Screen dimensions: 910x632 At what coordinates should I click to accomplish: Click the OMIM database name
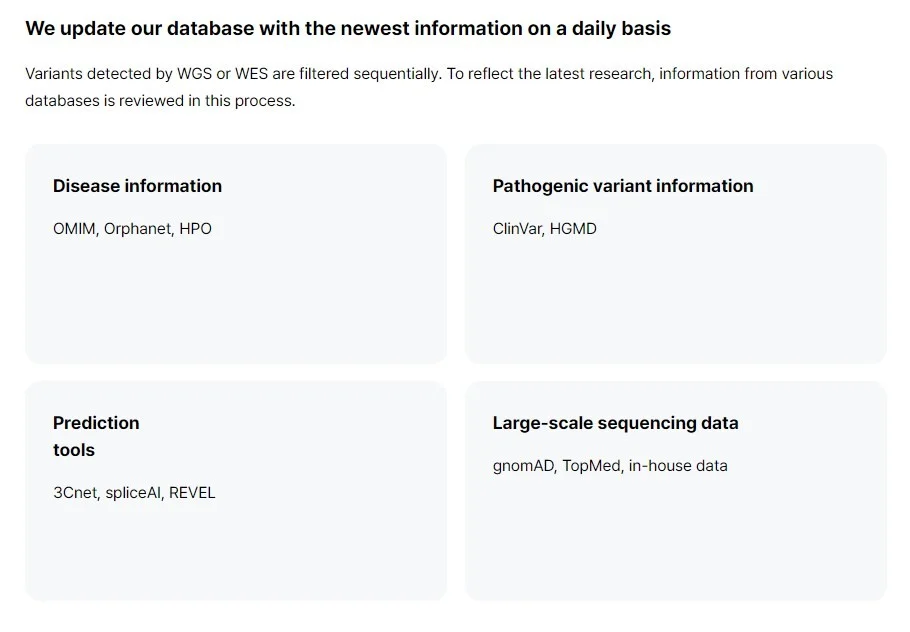[x=74, y=229]
